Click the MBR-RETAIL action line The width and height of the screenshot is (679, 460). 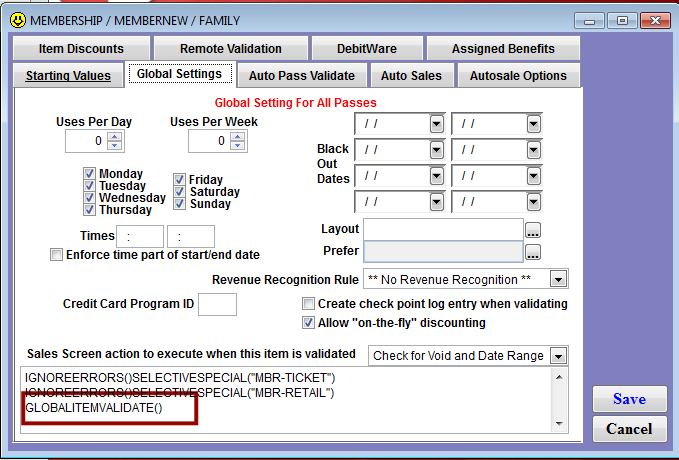click(179, 393)
